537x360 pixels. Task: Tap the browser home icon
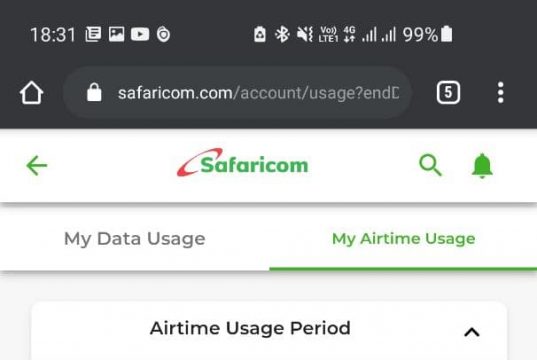(32, 92)
